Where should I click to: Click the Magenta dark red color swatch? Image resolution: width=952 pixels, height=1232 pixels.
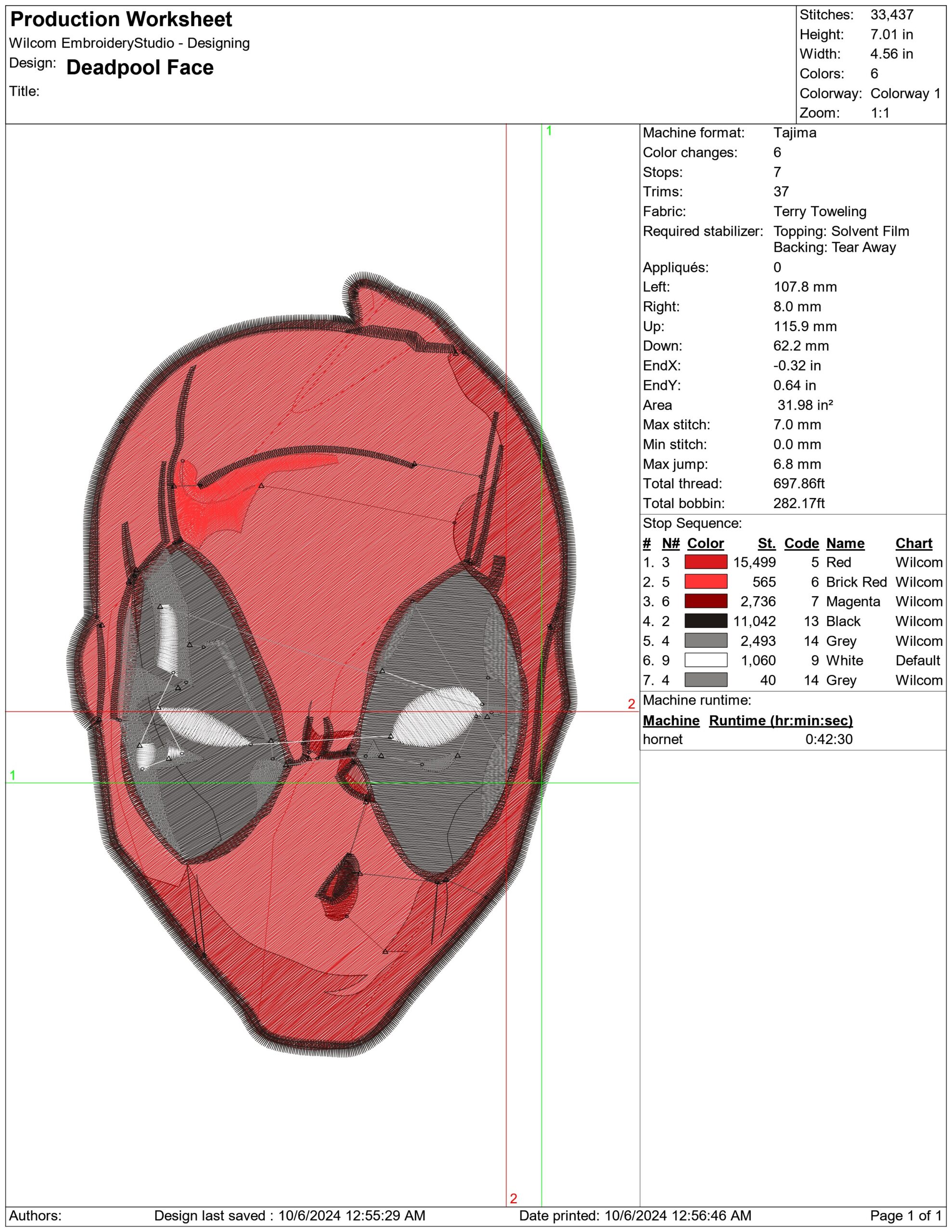tap(706, 602)
